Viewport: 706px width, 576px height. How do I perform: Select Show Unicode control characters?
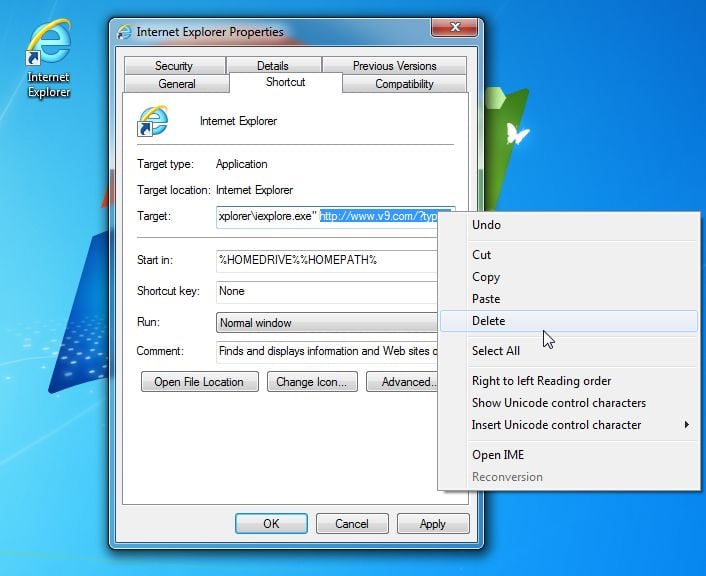point(569,403)
